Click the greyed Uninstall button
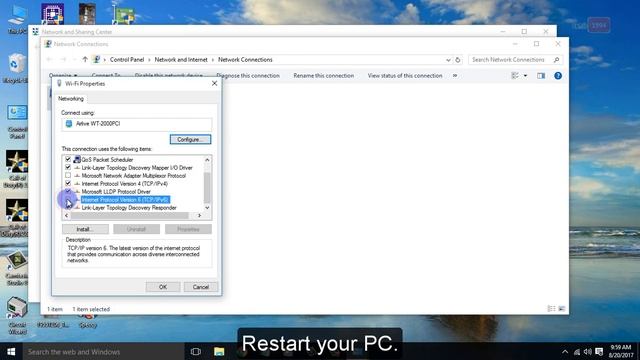Screen dimensions: 640x360 [136, 229]
